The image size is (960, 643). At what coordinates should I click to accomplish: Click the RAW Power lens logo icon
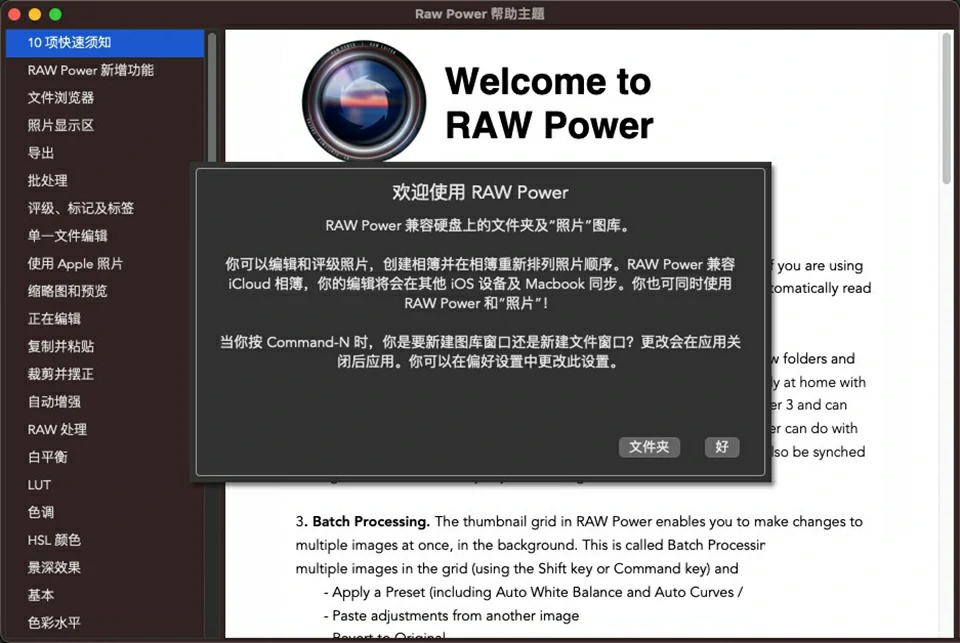(364, 102)
